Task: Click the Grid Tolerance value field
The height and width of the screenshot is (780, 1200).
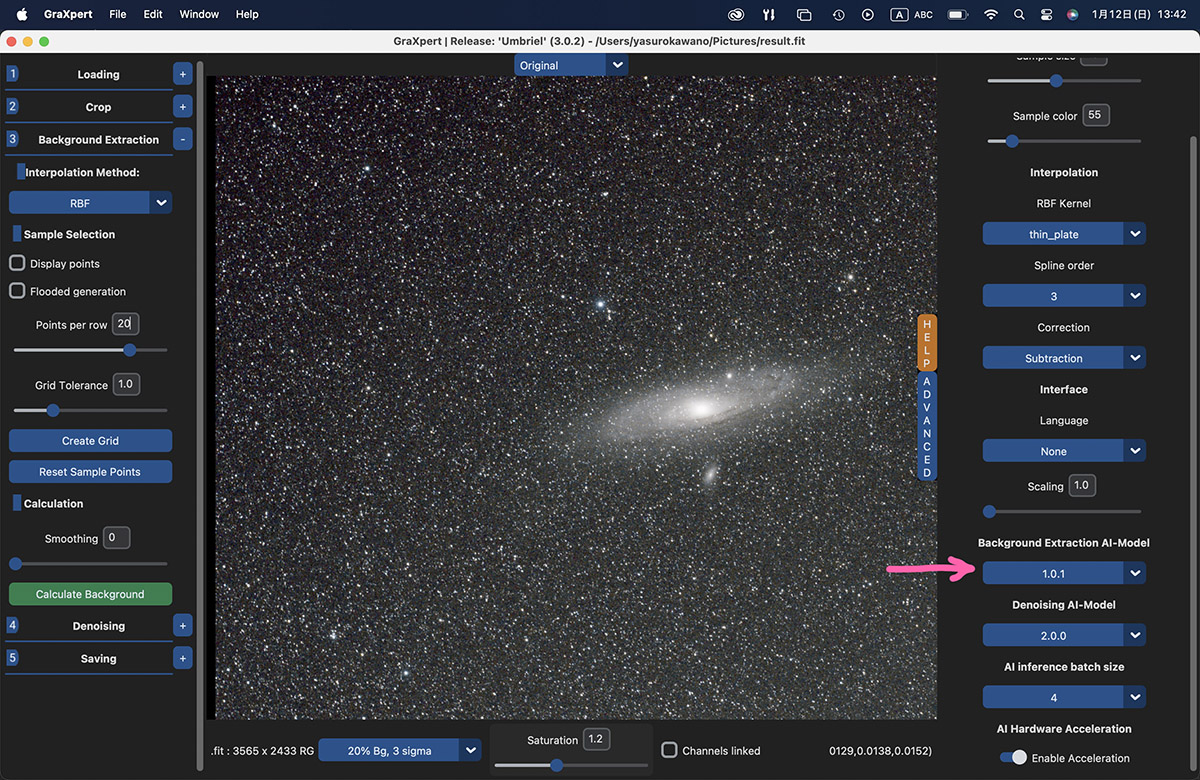Action: coord(126,384)
